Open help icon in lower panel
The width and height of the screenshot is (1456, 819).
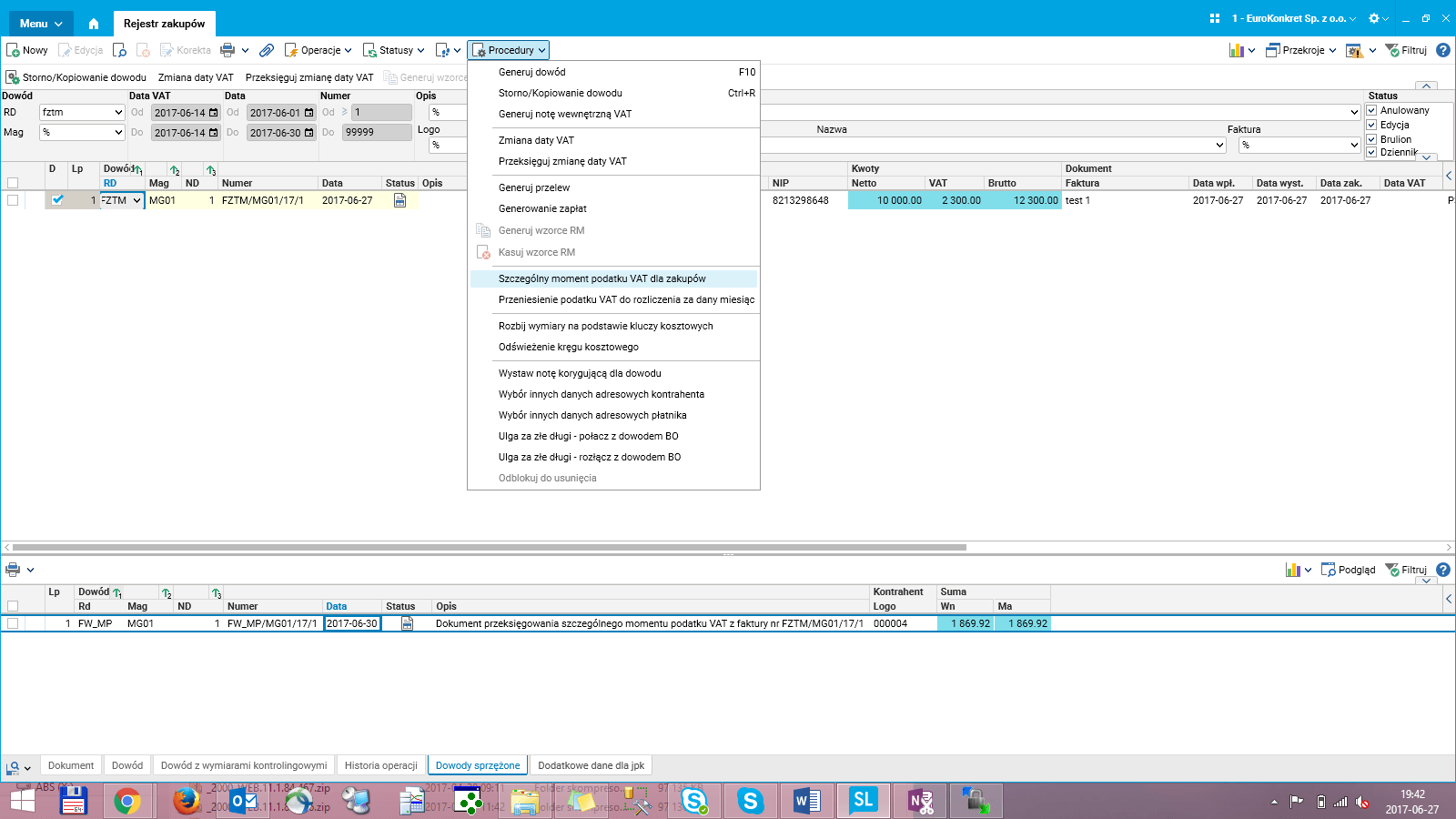1443,570
